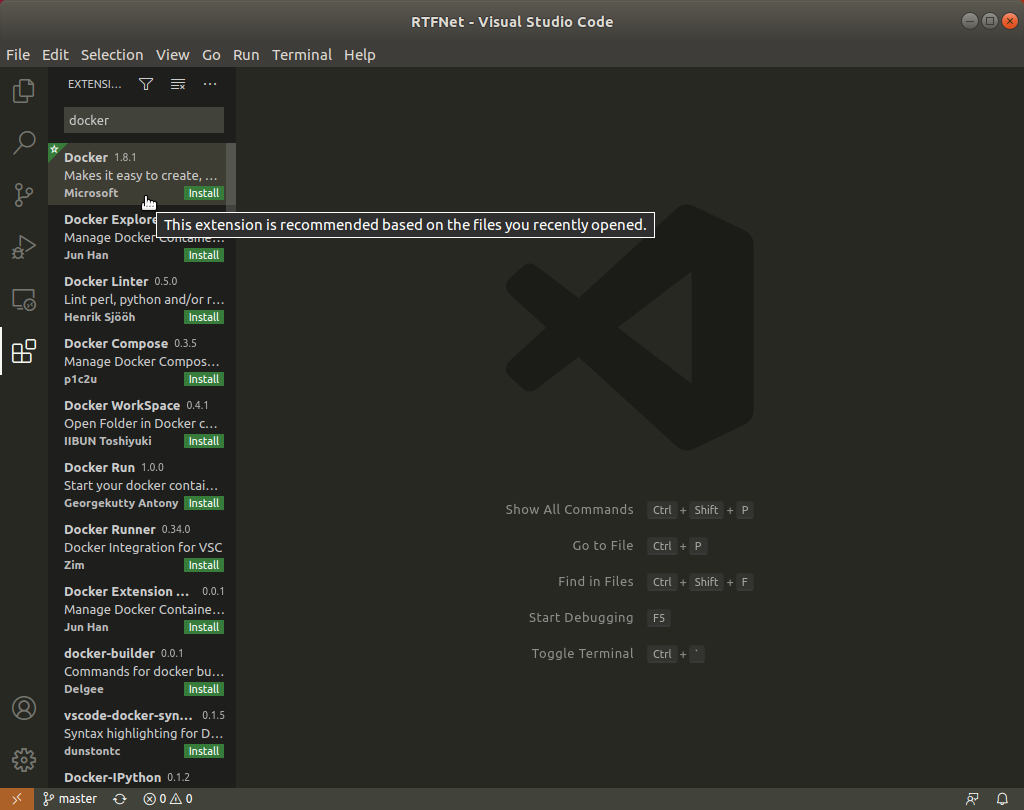This screenshot has width=1024, height=810.
Task: Open the File menu
Action: (18, 55)
